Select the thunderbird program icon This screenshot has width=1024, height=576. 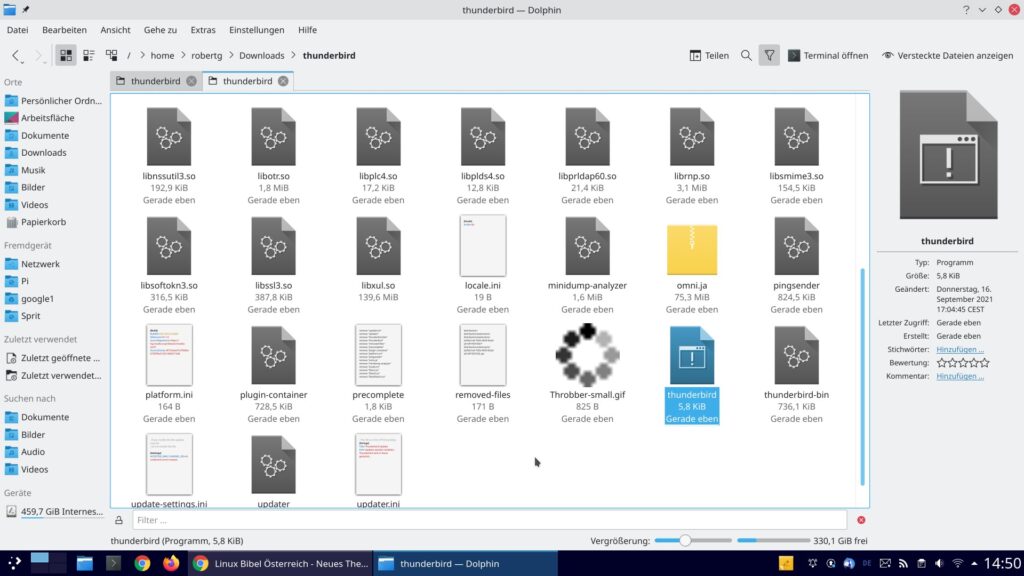pos(692,355)
